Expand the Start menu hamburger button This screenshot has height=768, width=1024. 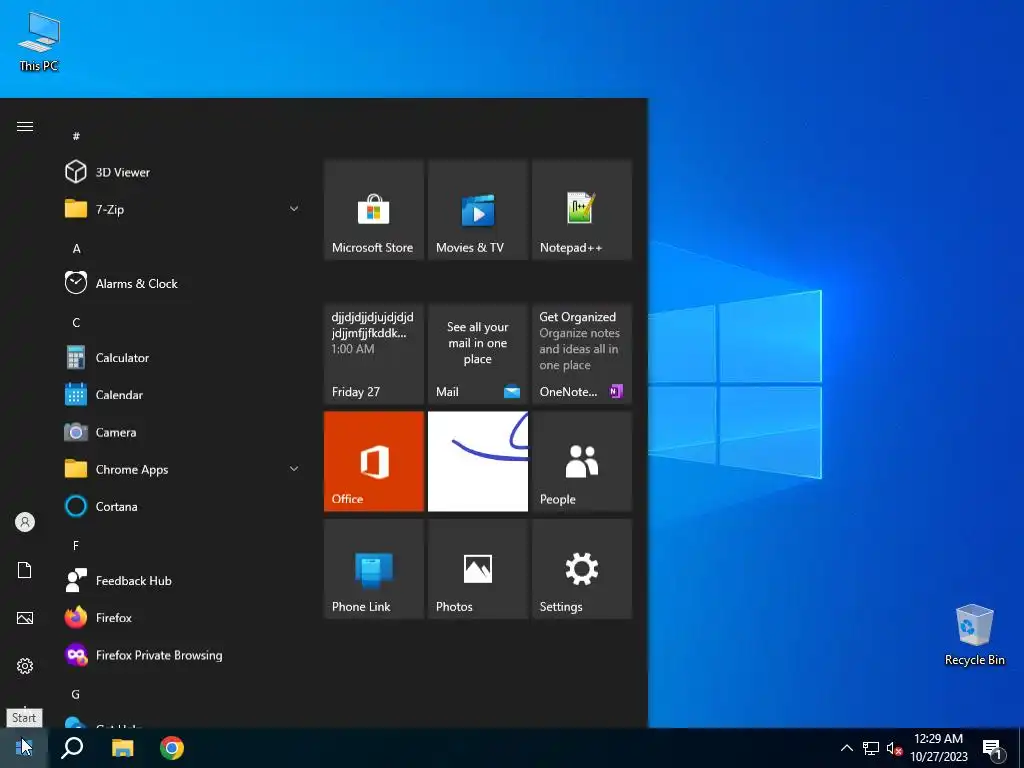coord(25,127)
